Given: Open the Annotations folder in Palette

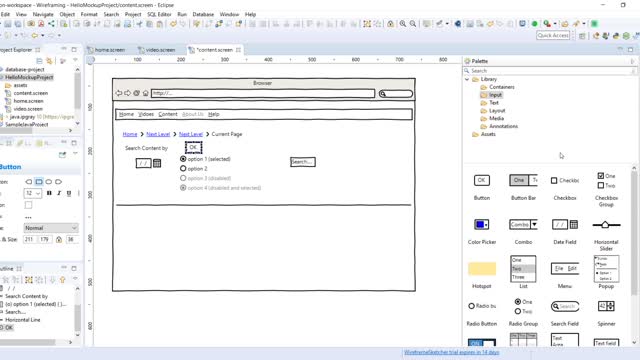Looking at the screenshot, I should click(x=499, y=126).
